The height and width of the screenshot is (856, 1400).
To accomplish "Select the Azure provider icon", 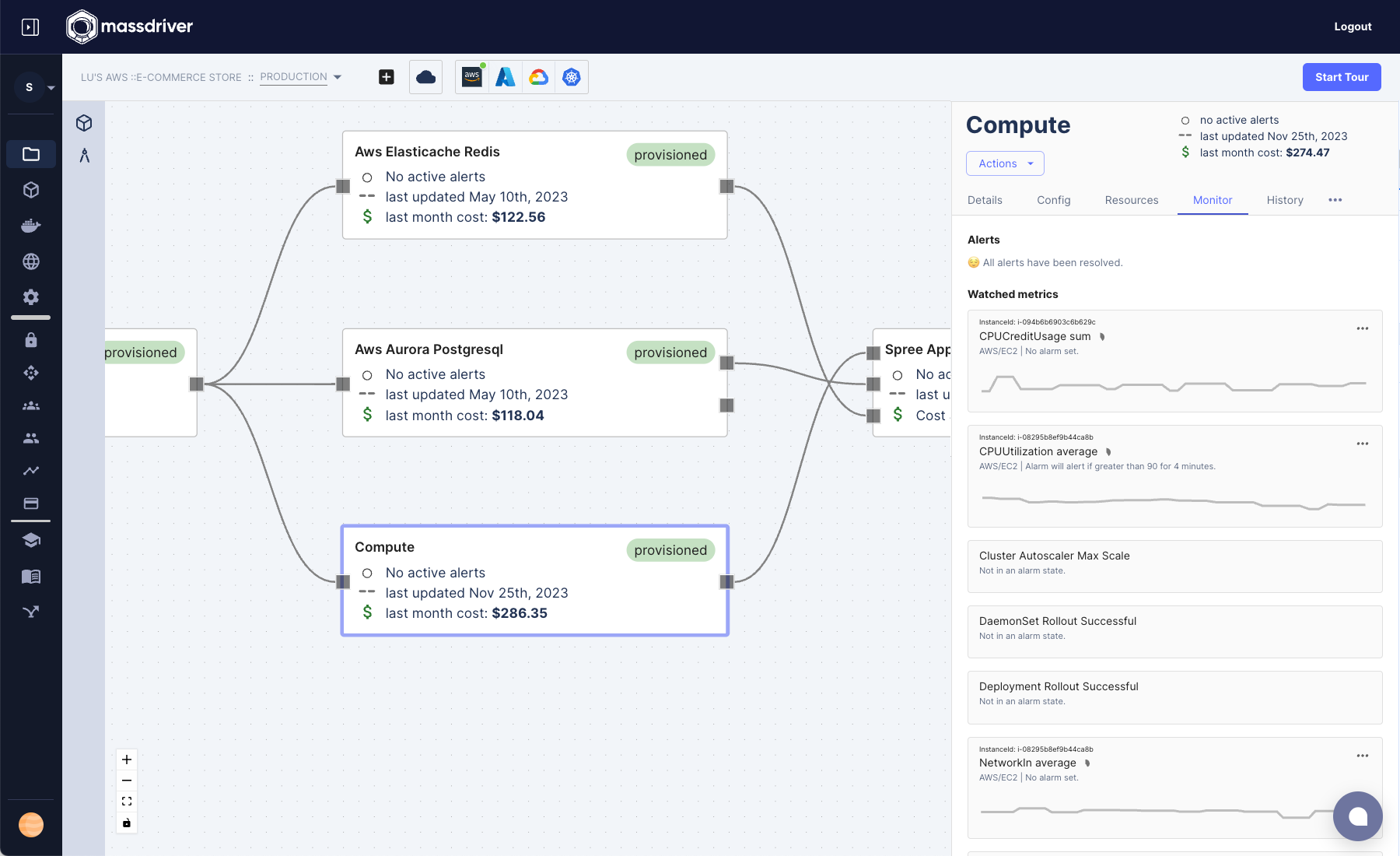I will (506, 77).
